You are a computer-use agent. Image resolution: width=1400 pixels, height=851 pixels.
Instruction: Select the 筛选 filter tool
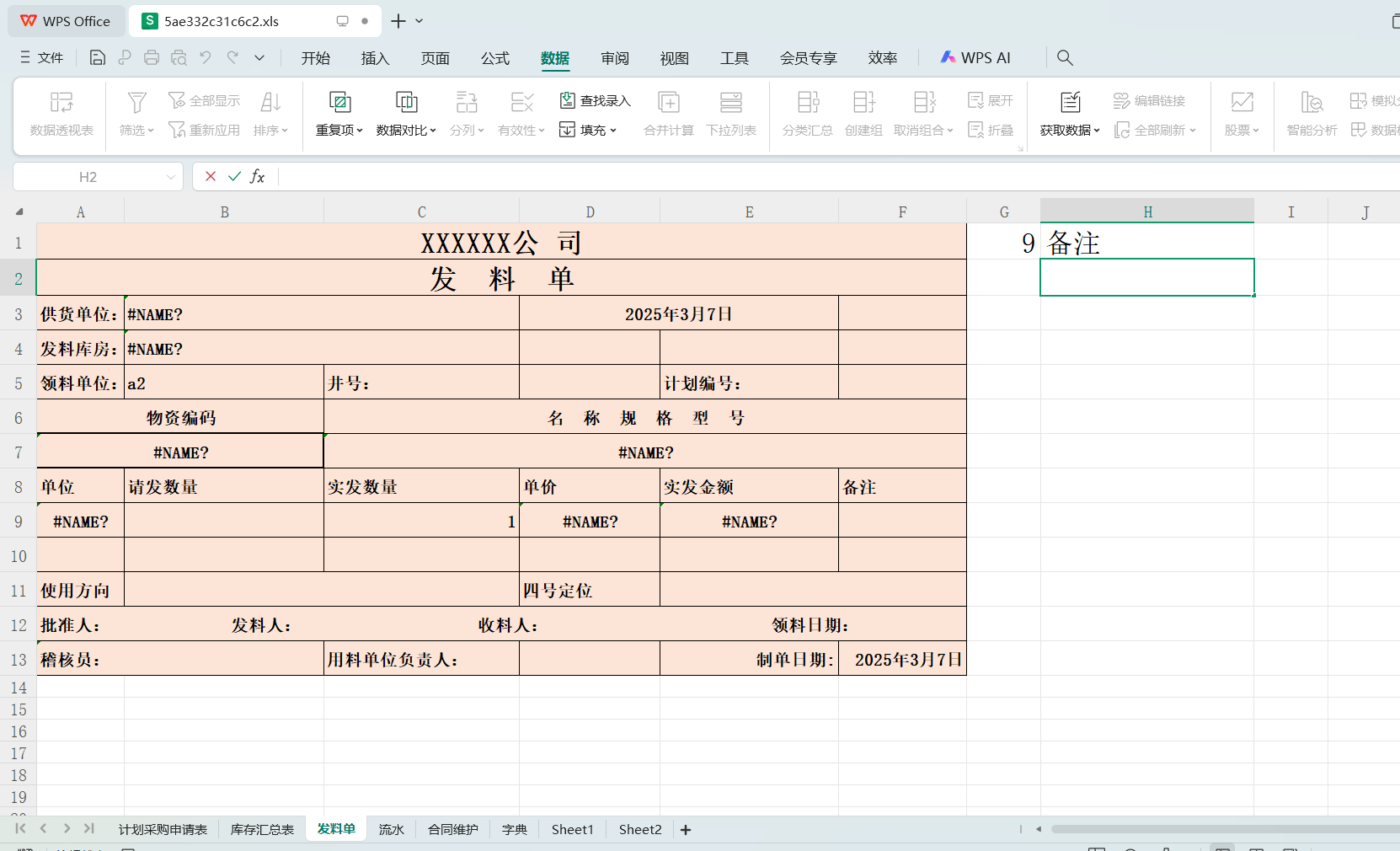point(135,114)
